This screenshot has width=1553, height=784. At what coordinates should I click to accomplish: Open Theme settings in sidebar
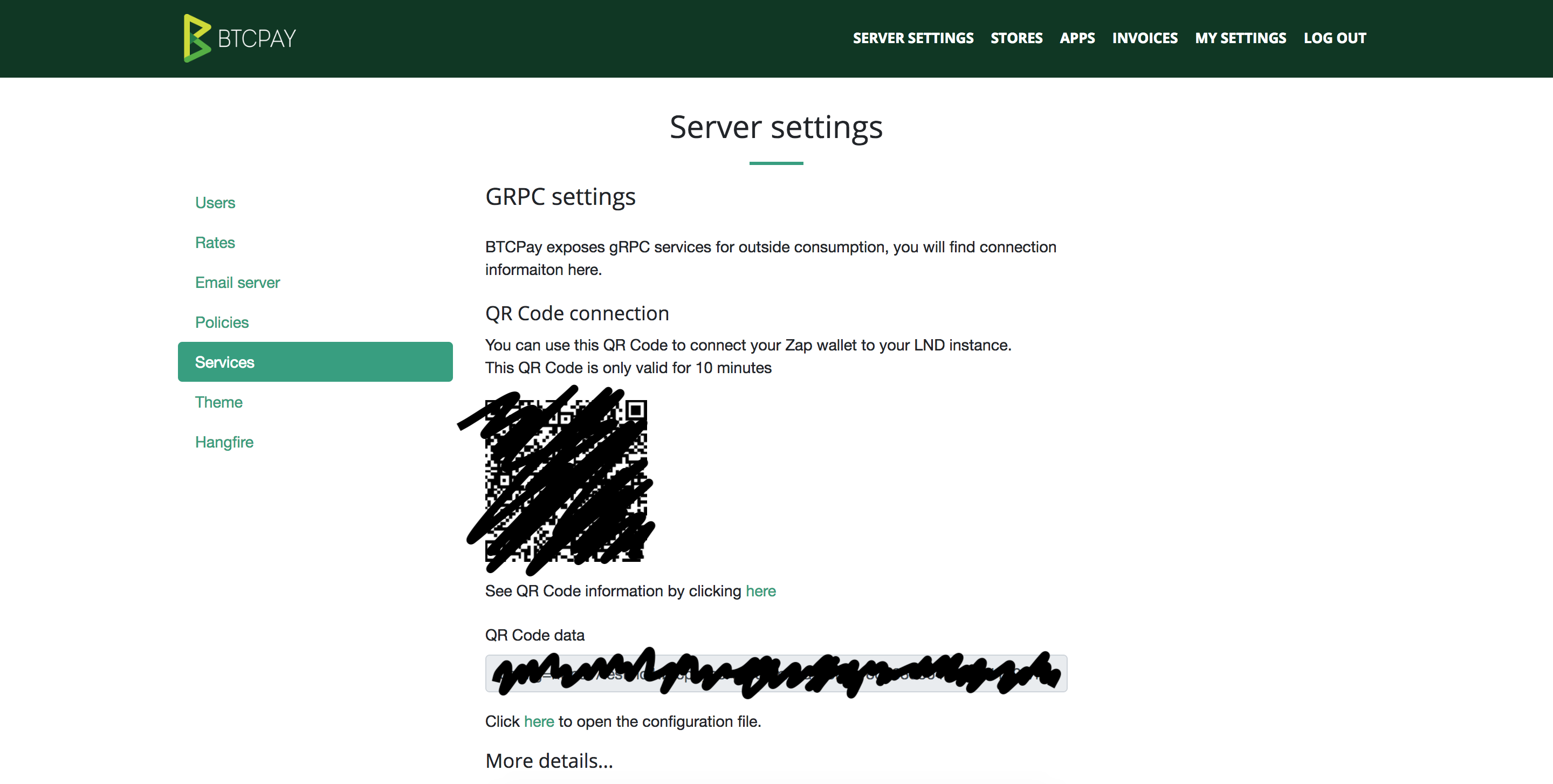pos(218,402)
